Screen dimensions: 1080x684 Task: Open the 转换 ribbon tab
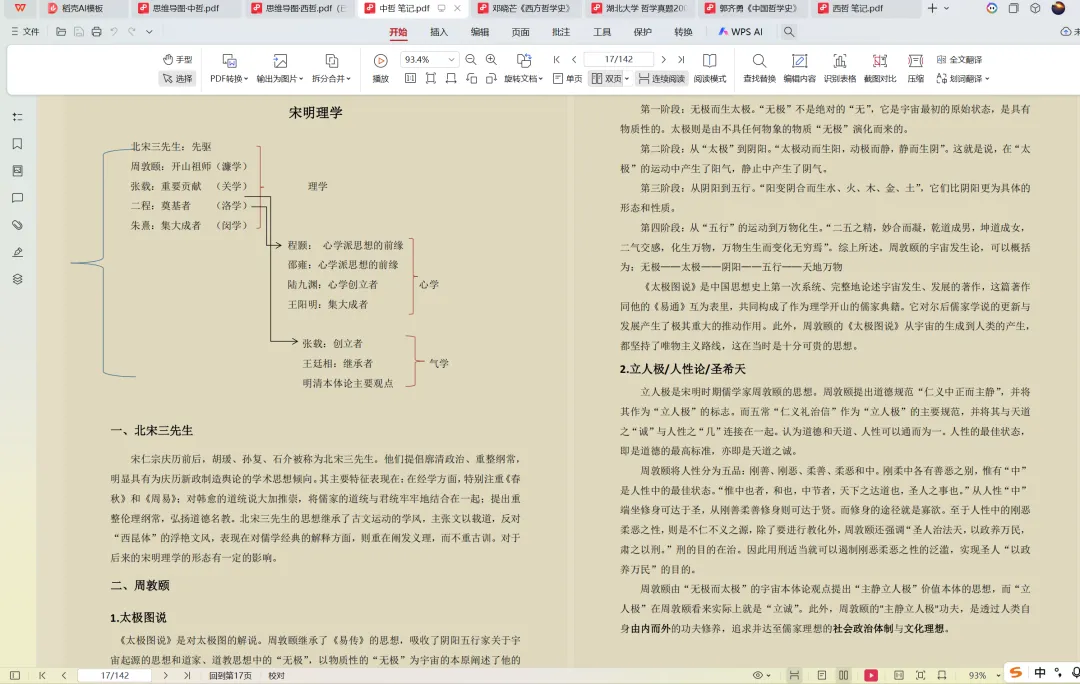(683, 32)
